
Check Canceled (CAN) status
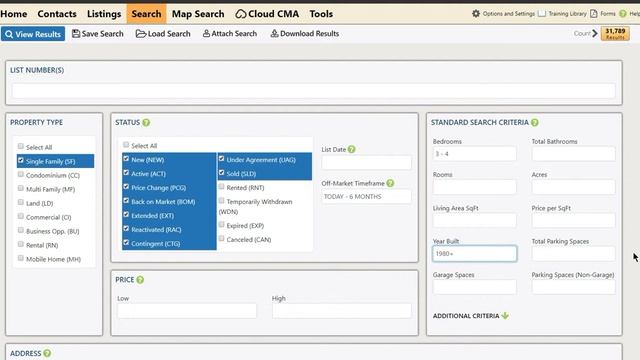point(221,238)
